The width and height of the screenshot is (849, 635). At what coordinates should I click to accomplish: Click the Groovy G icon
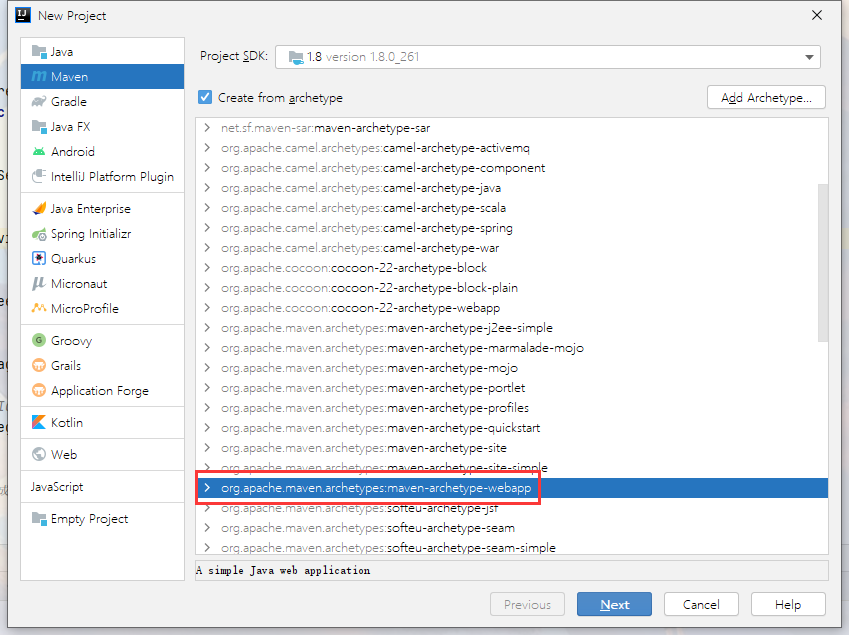point(39,340)
